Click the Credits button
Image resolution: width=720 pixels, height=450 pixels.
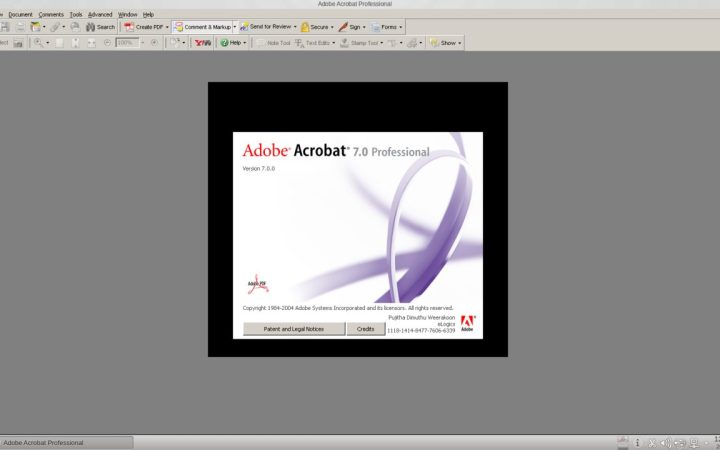coord(366,329)
